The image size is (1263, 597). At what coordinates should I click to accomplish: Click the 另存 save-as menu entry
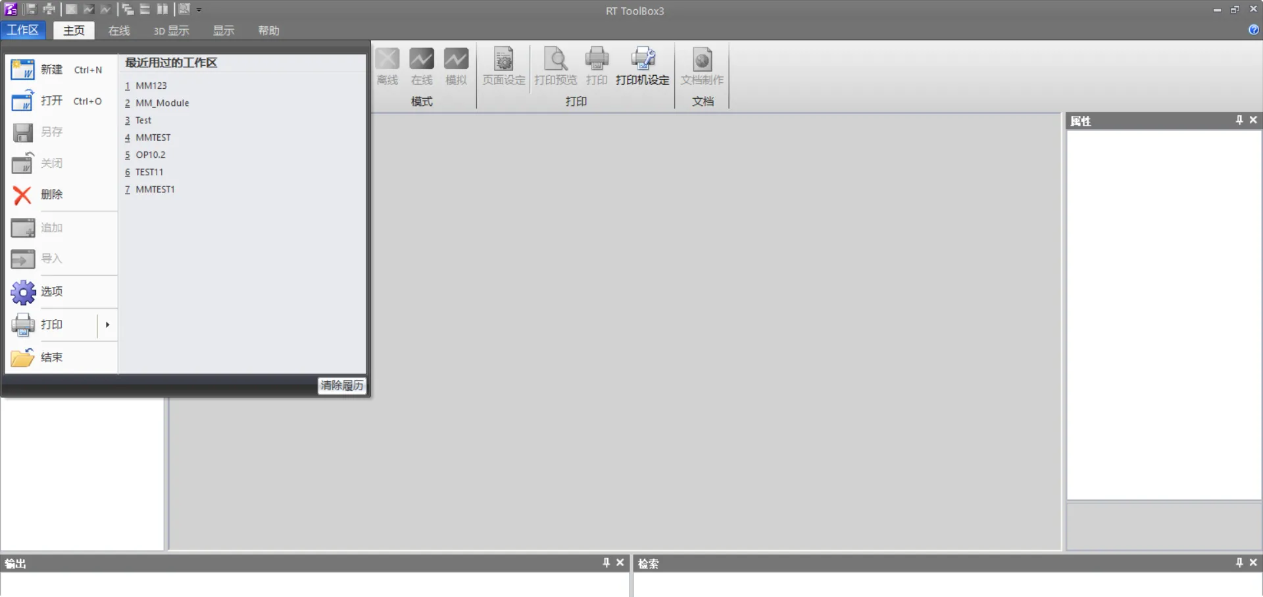pos(61,132)
